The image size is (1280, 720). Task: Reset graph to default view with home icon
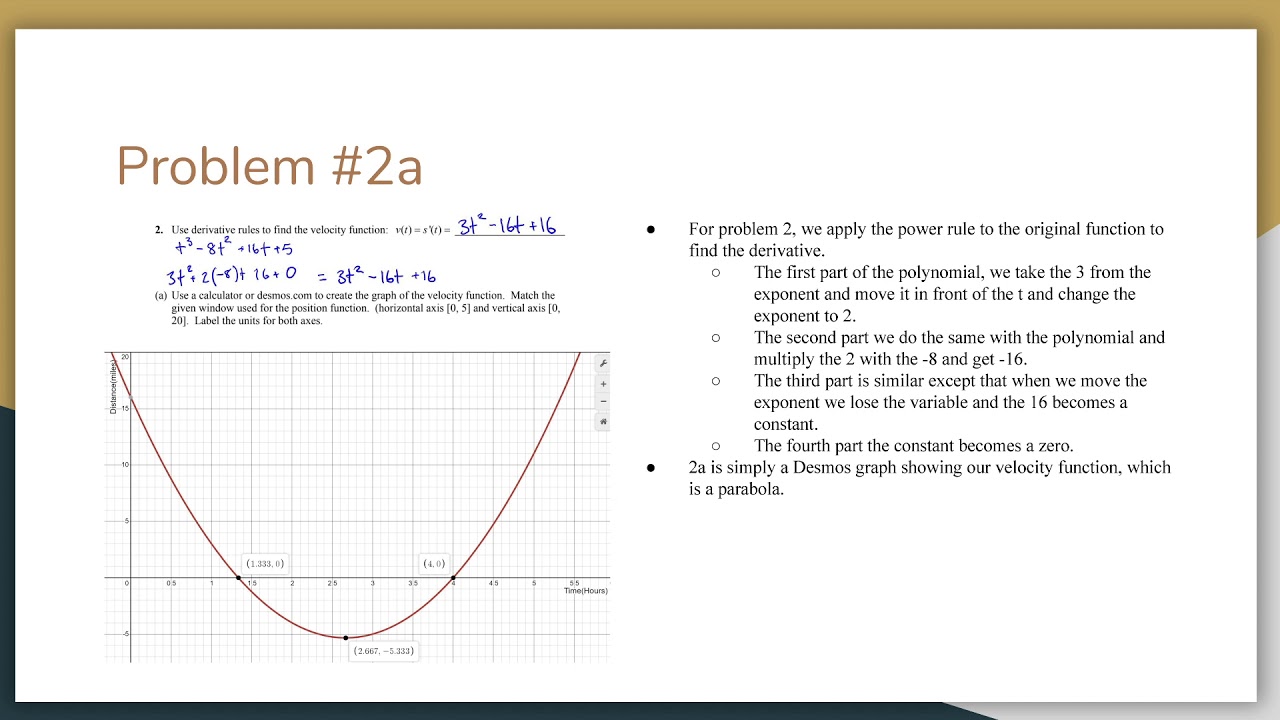pyautogui.click(x=603, y=422)
